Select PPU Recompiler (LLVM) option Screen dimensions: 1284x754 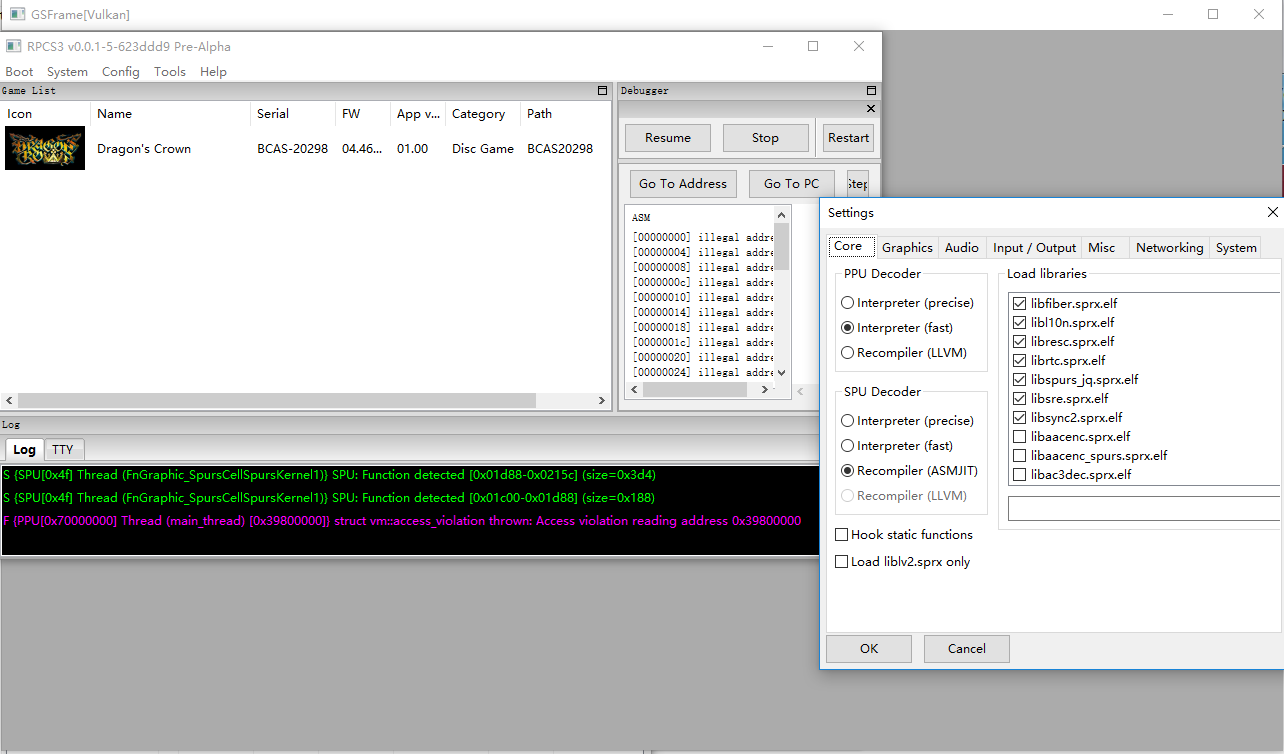click(848, 353)
